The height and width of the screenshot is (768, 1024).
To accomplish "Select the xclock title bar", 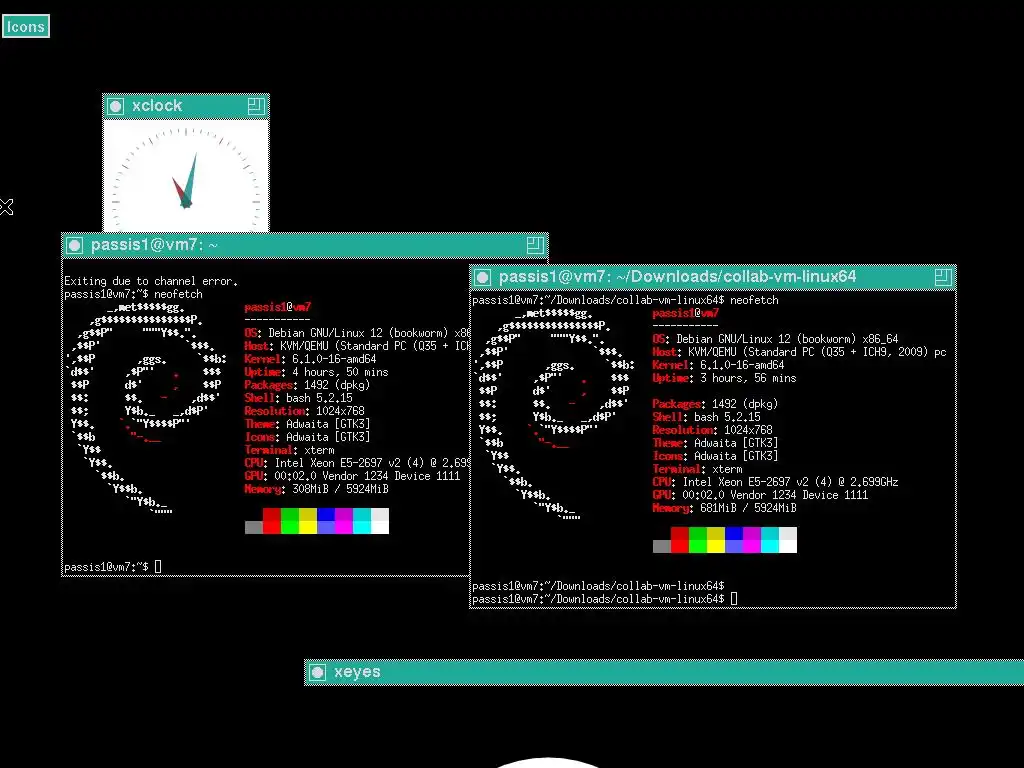I will coord(186,106).
